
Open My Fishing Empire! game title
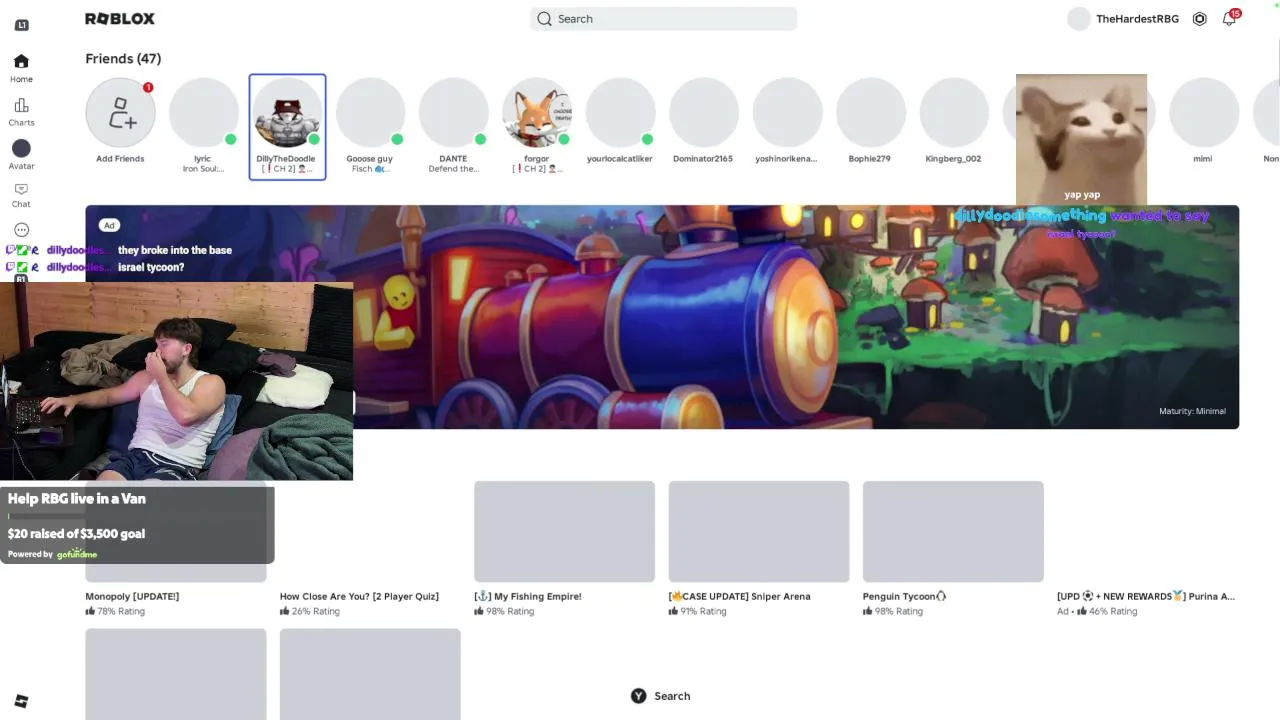(x=528, y=596)
